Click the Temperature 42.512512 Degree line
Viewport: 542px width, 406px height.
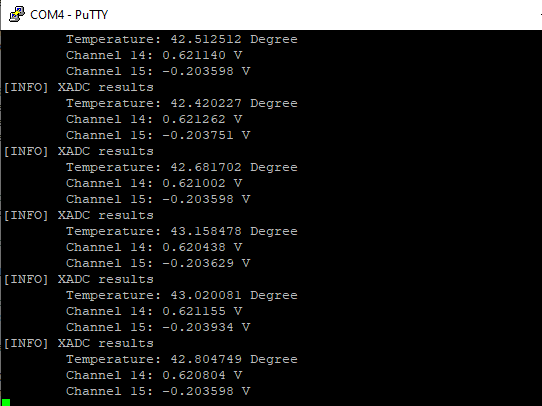[182, 39]
